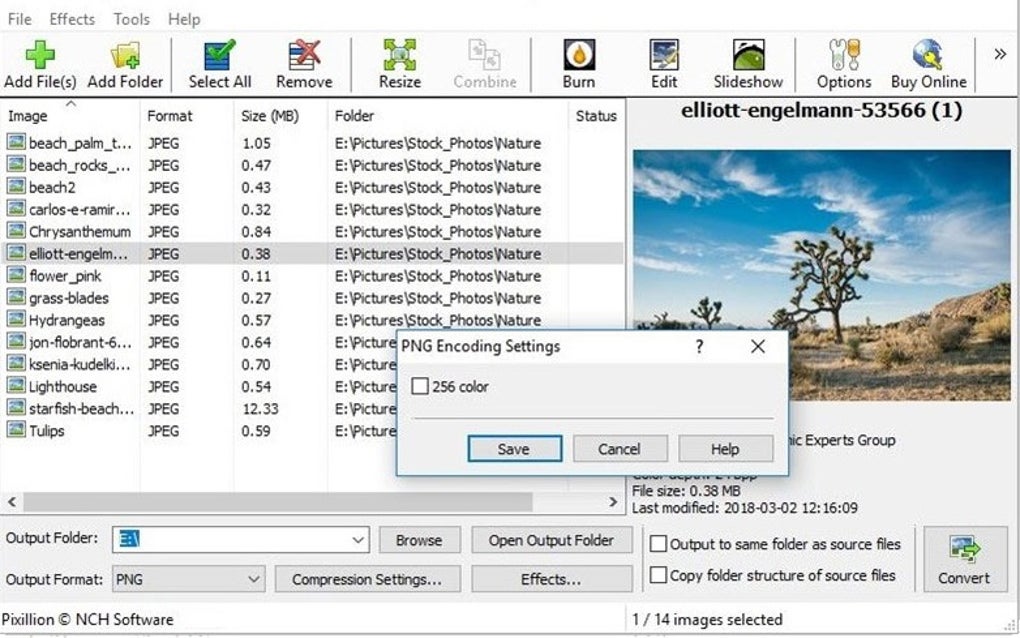Click the Select All toolbar icon
Screen dimensions: 1020x638
(x=220, y=64)
